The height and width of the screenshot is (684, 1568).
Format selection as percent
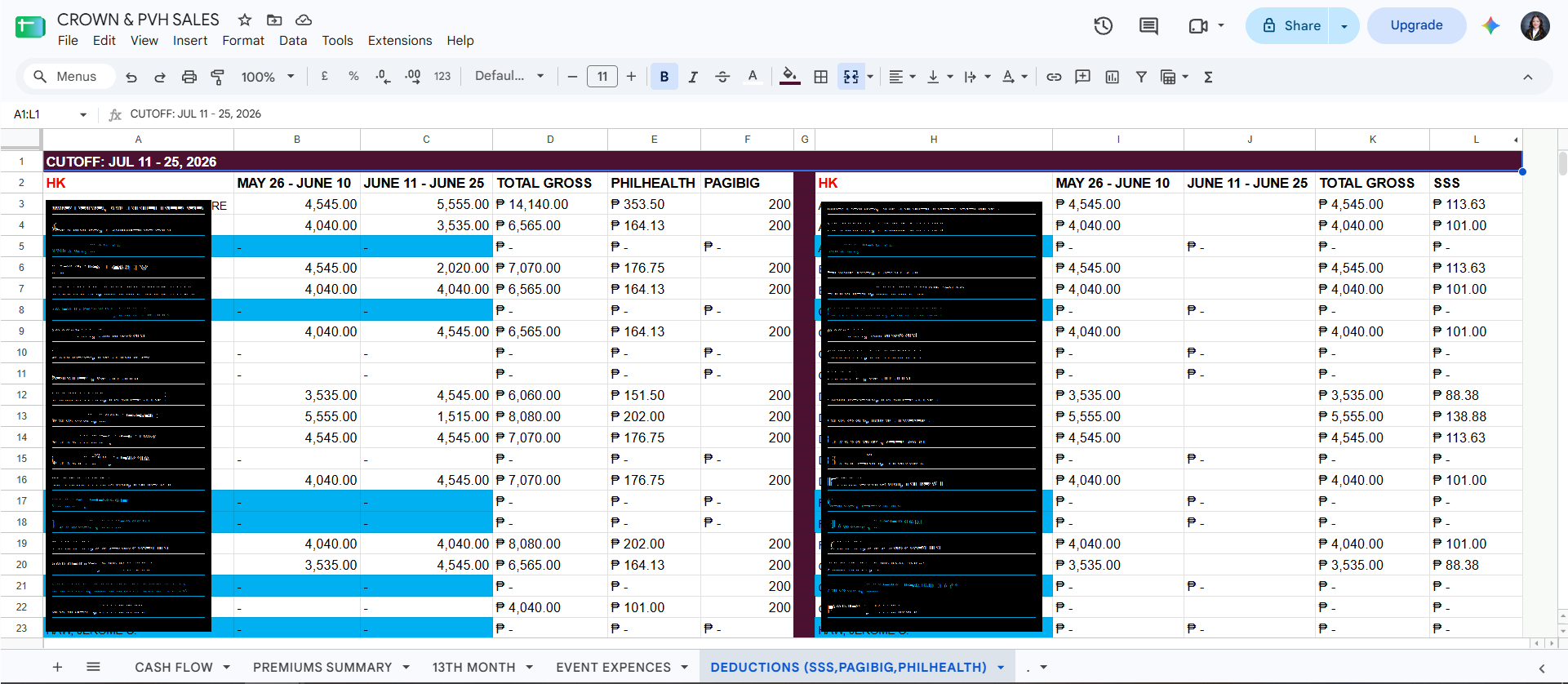(x=353, y=77)
